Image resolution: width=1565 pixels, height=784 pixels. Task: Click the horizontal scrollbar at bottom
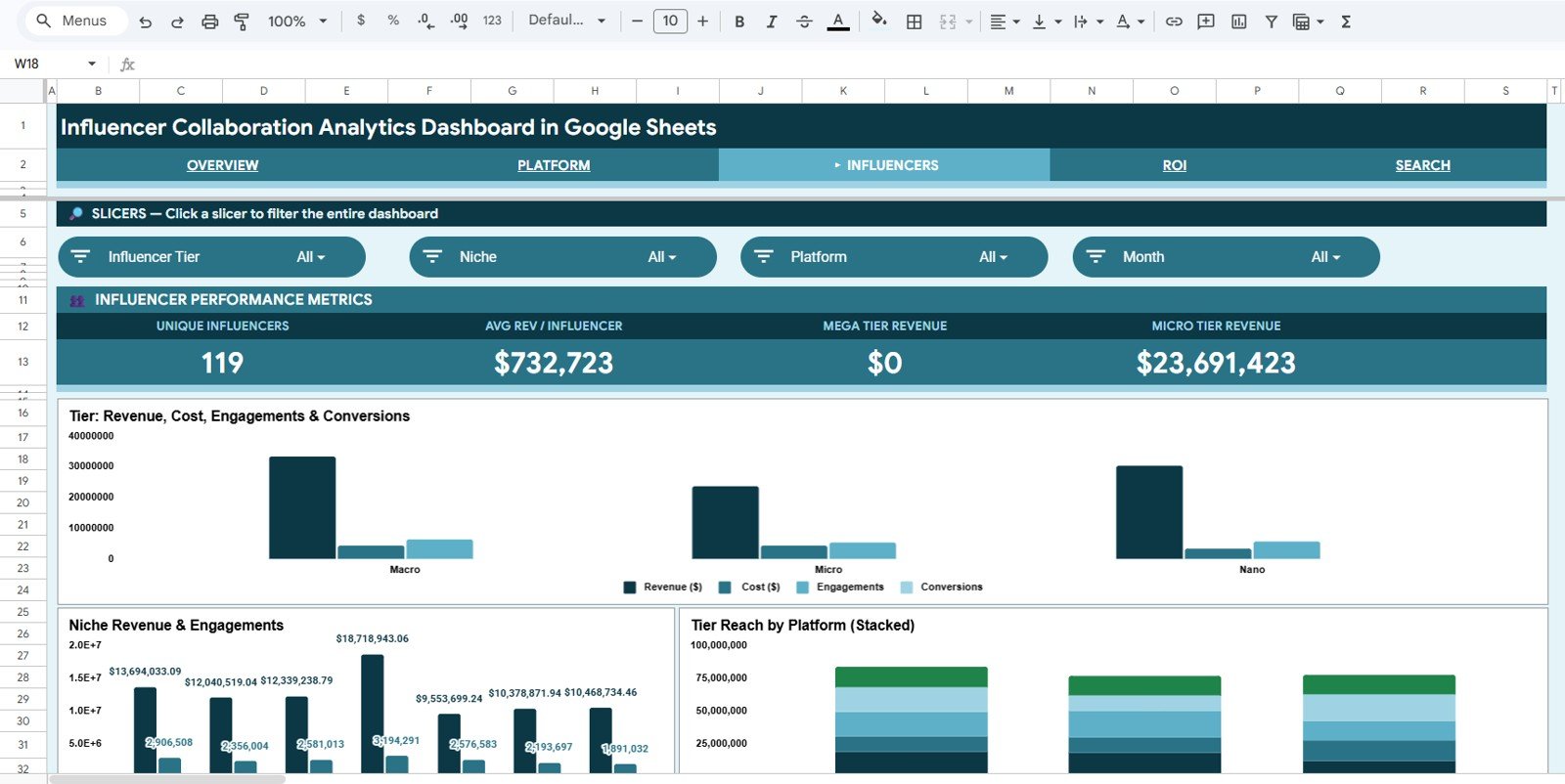tap(167, 779)
